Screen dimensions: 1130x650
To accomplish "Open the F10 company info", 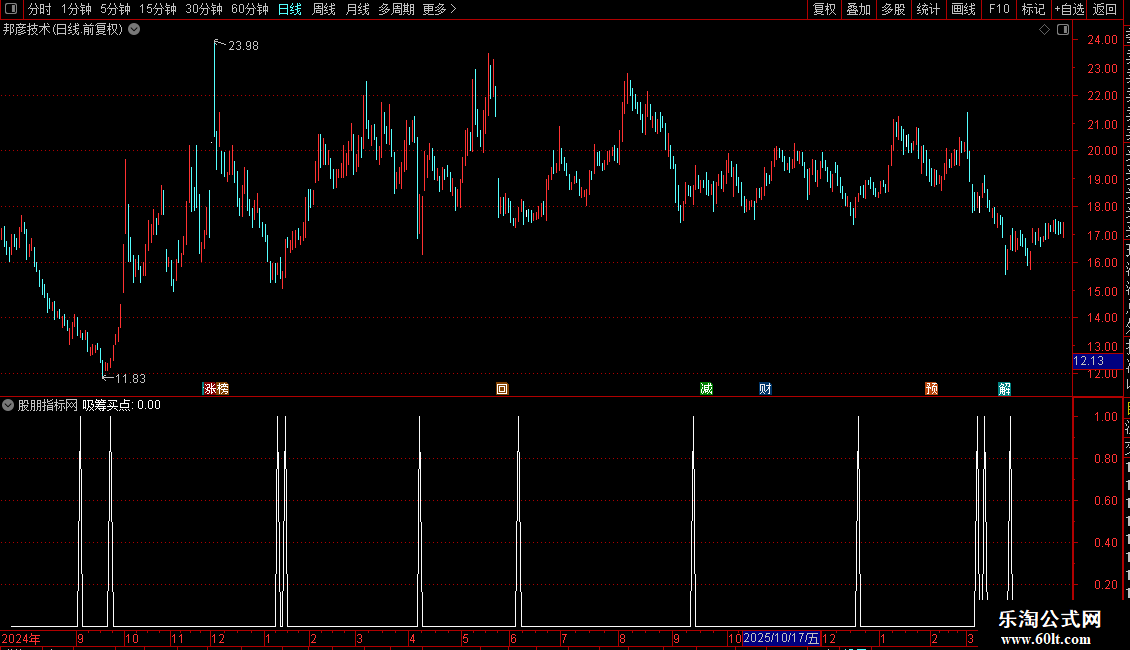I will tap(999, 9).
